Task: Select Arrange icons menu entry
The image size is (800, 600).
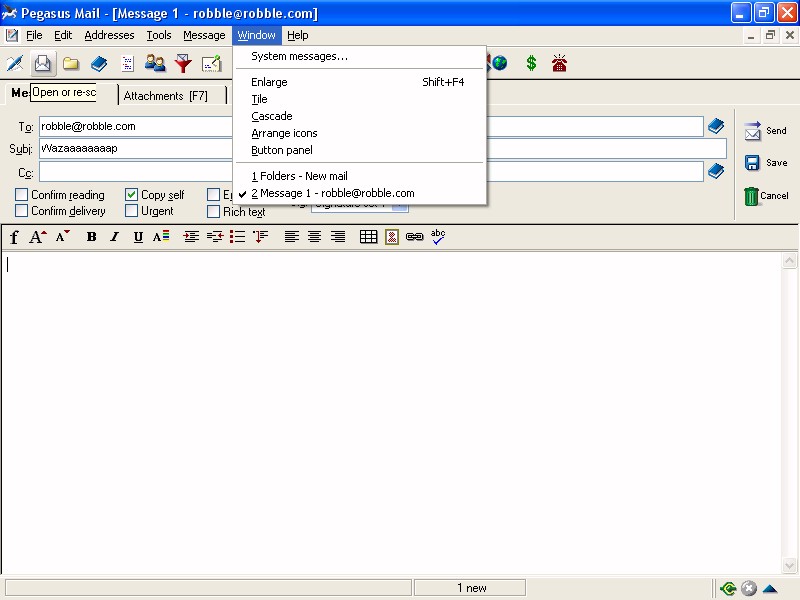Action: coord(359,133)
